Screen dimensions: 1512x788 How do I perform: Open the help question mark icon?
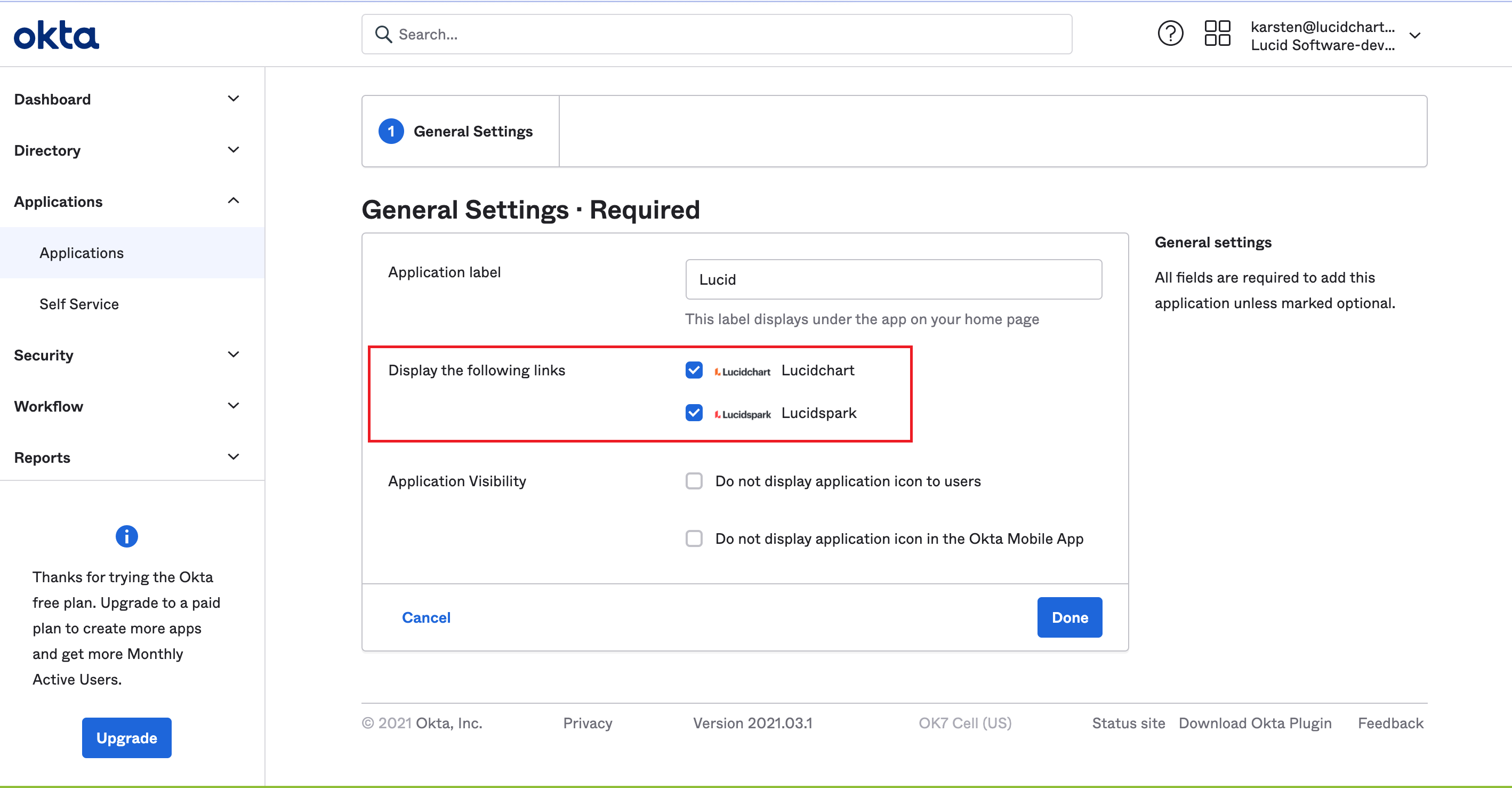point(1170,34)
